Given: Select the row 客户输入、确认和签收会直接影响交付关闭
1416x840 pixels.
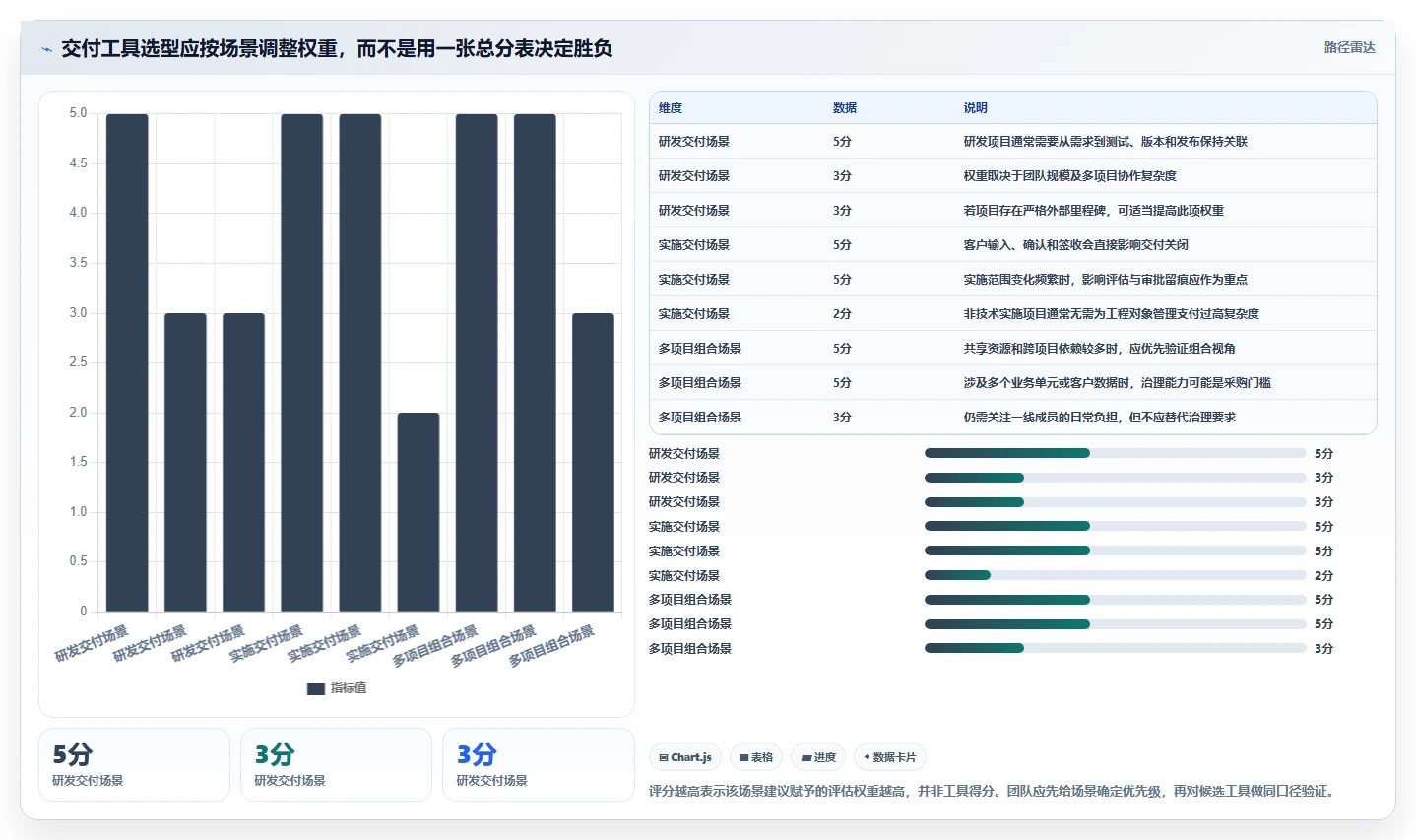Looking at the screenshot, I should 1013,245.
